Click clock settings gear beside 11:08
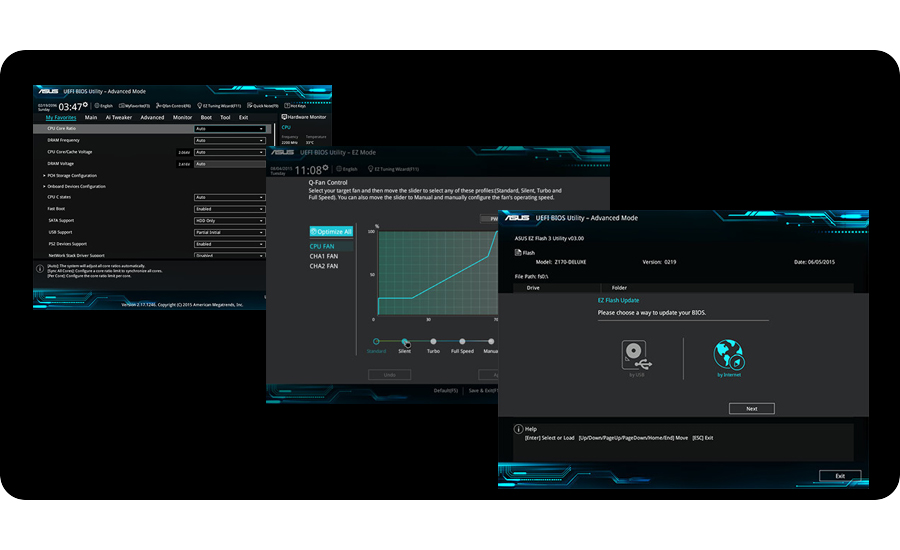Viewport: 900px width, 550px height. [x=325, y=168]
